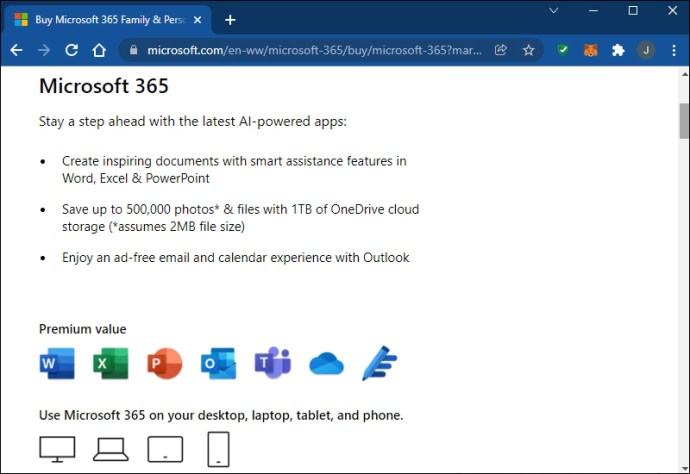Screen dimensions: 690x474
Task: Click the 'Create inspiring documents' bullet
Action: (234, 169)
